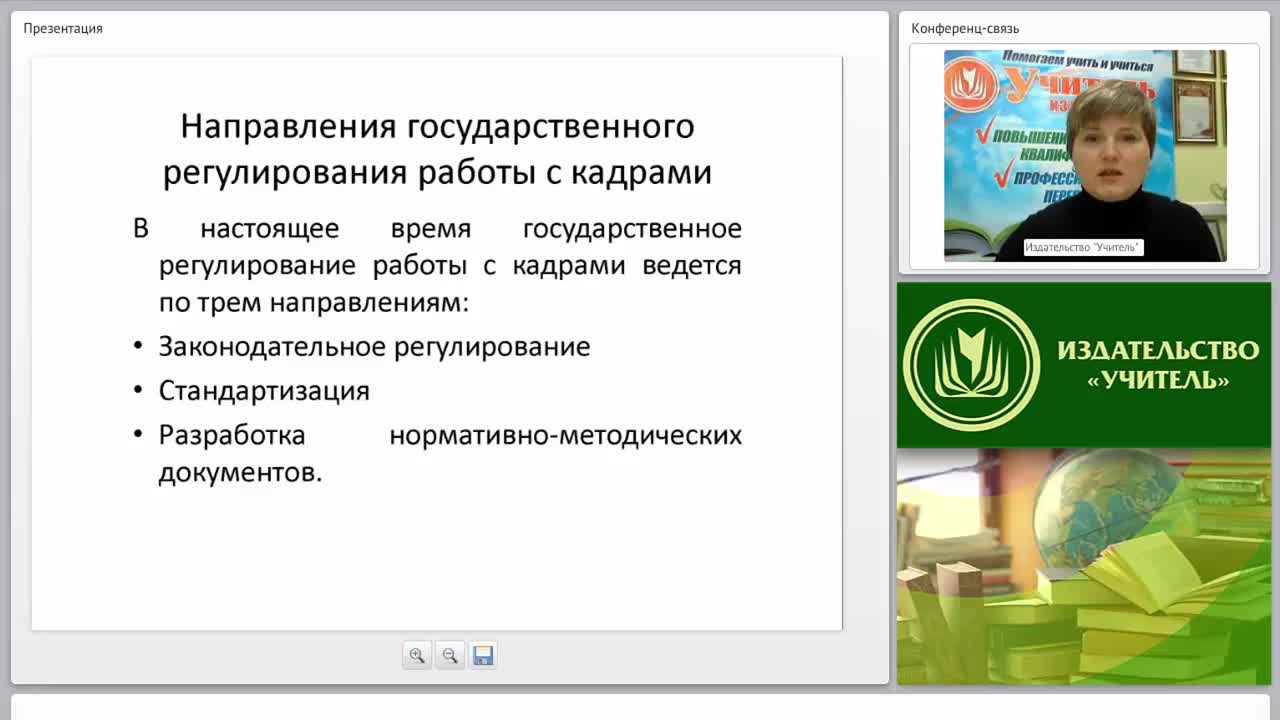The image size is (1280, 720).
Task: Zoom out of the presentation slide
Action: coord(450,656)
